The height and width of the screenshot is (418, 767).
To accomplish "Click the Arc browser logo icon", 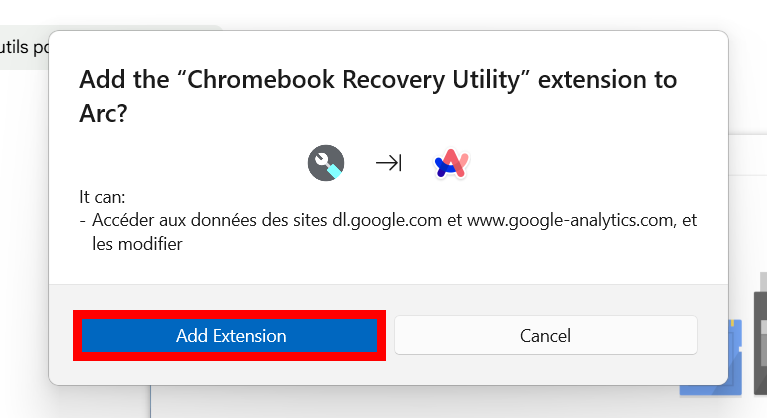I will coord(451,163).
